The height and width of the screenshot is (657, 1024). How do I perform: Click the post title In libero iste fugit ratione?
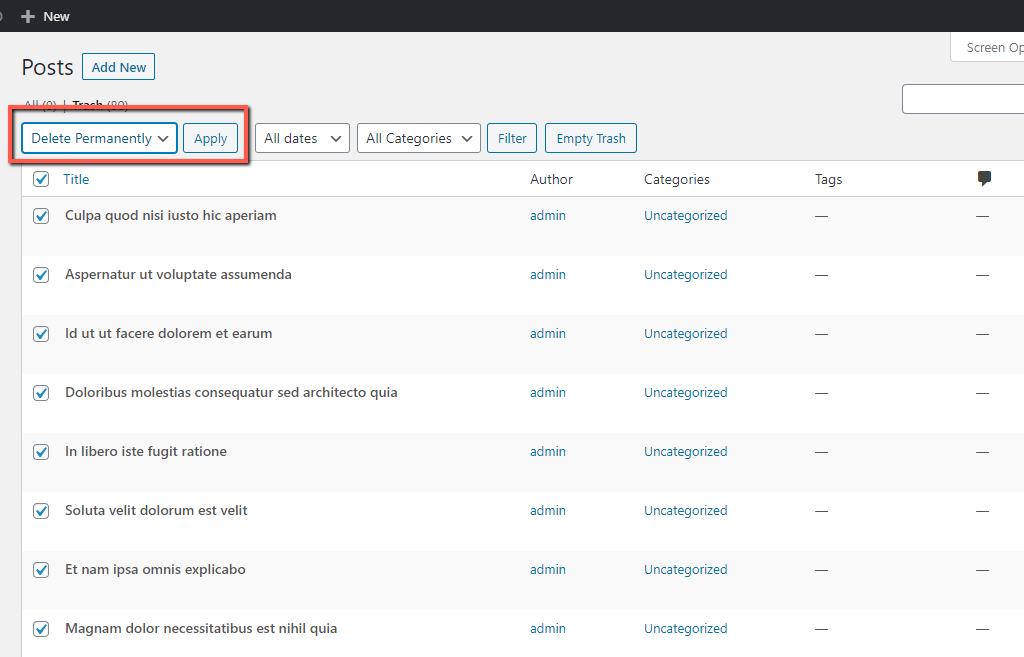(146, 452)
